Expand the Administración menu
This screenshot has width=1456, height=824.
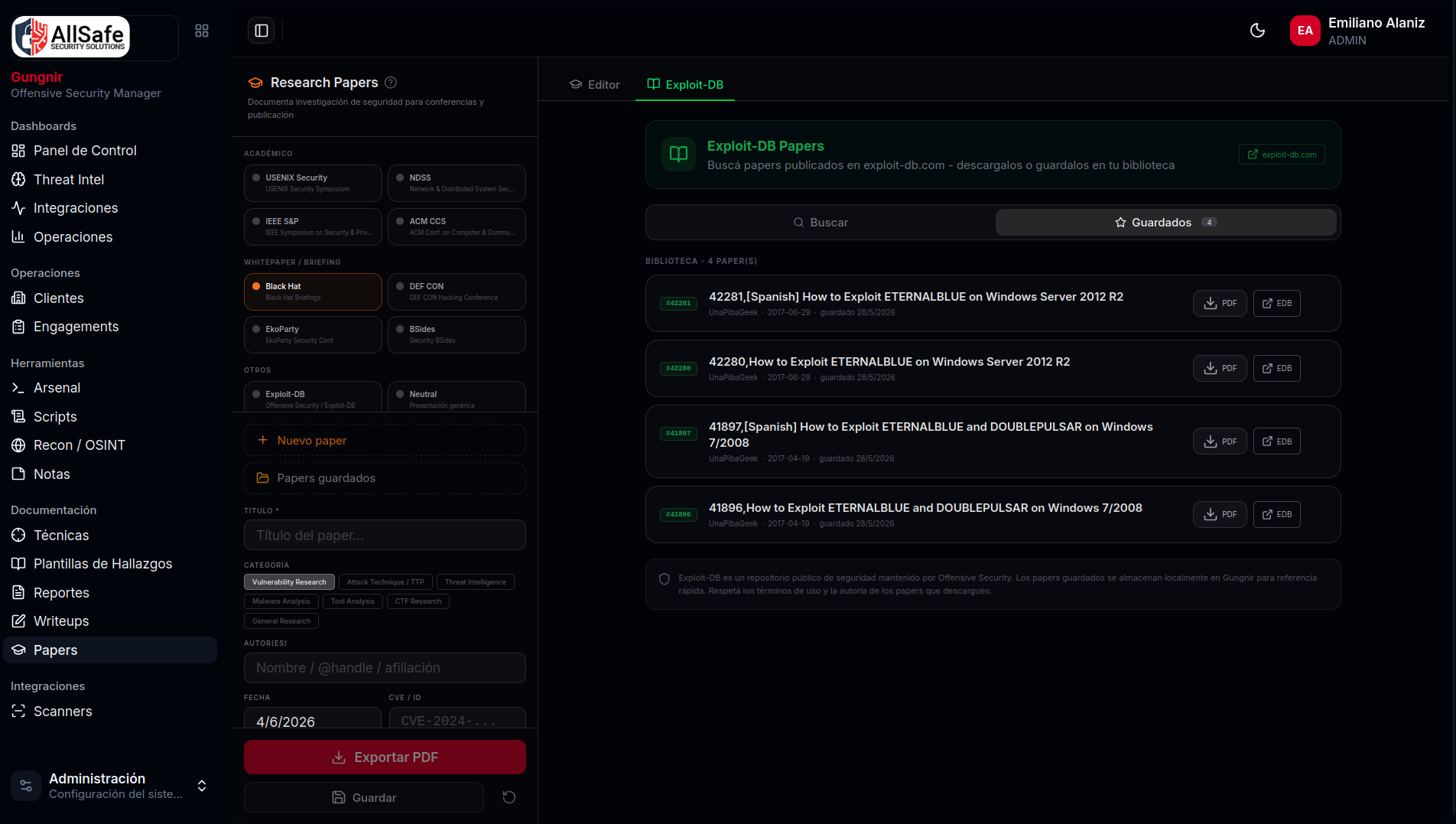pos(110,786)
